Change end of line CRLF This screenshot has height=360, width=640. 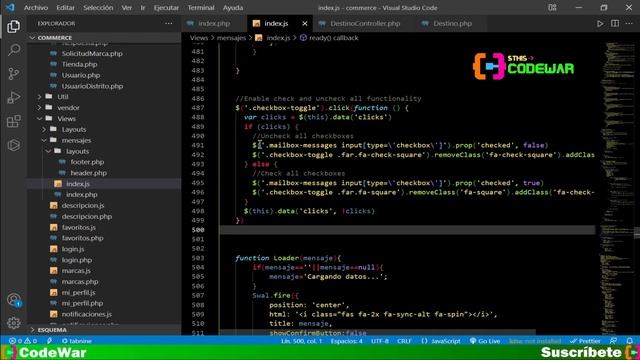(x=404, y=341)
